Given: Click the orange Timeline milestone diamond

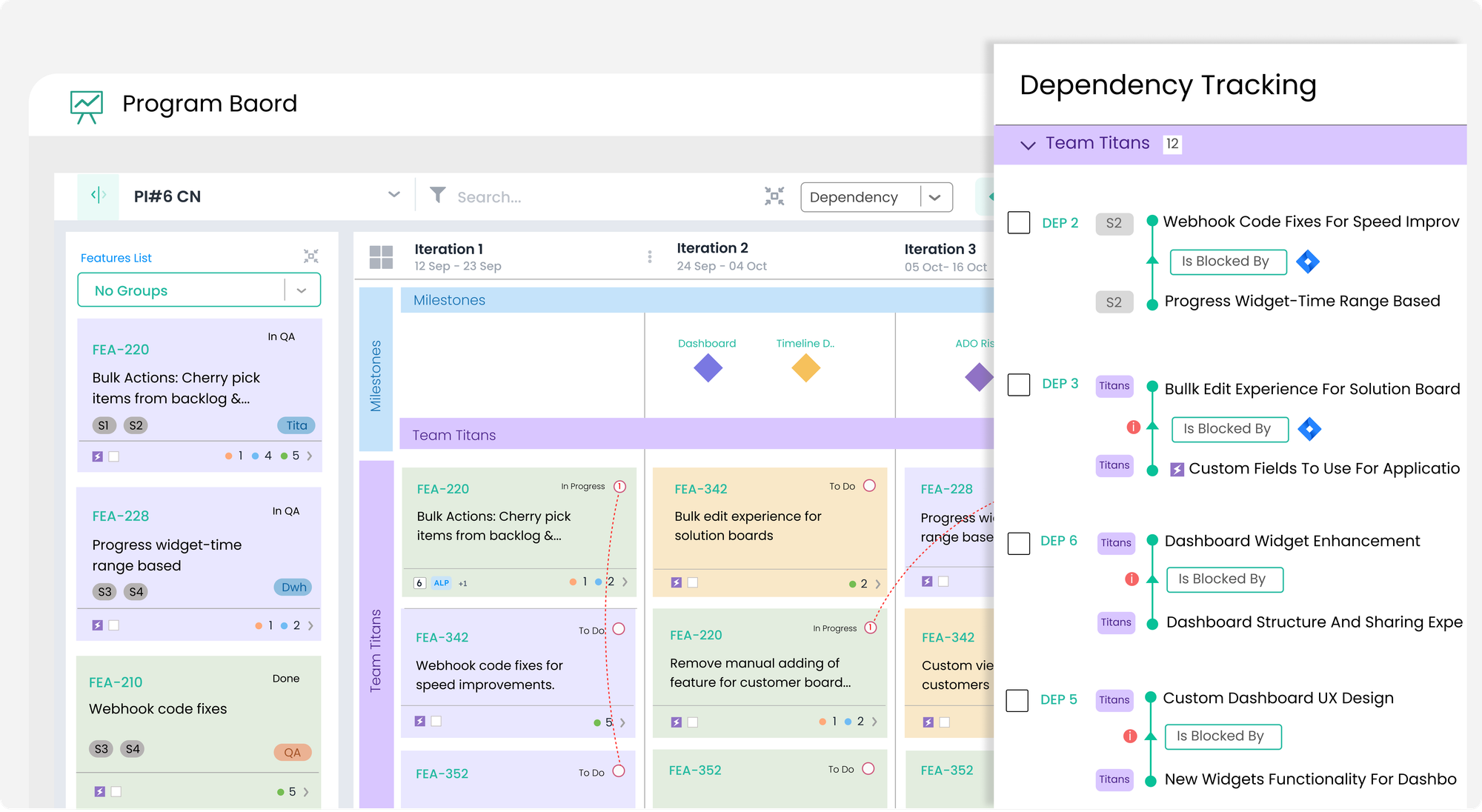Looking at the screenshot, I should click(x=805, y=368).
